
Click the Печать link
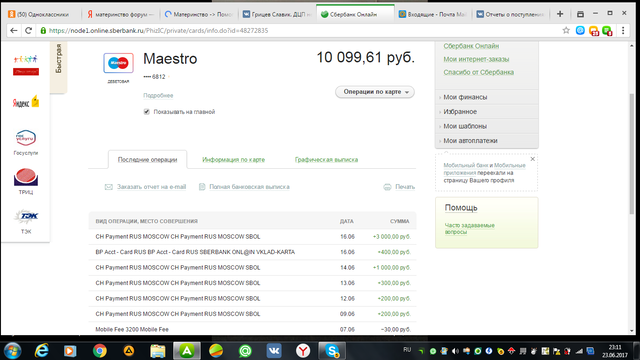click(405, 187)
